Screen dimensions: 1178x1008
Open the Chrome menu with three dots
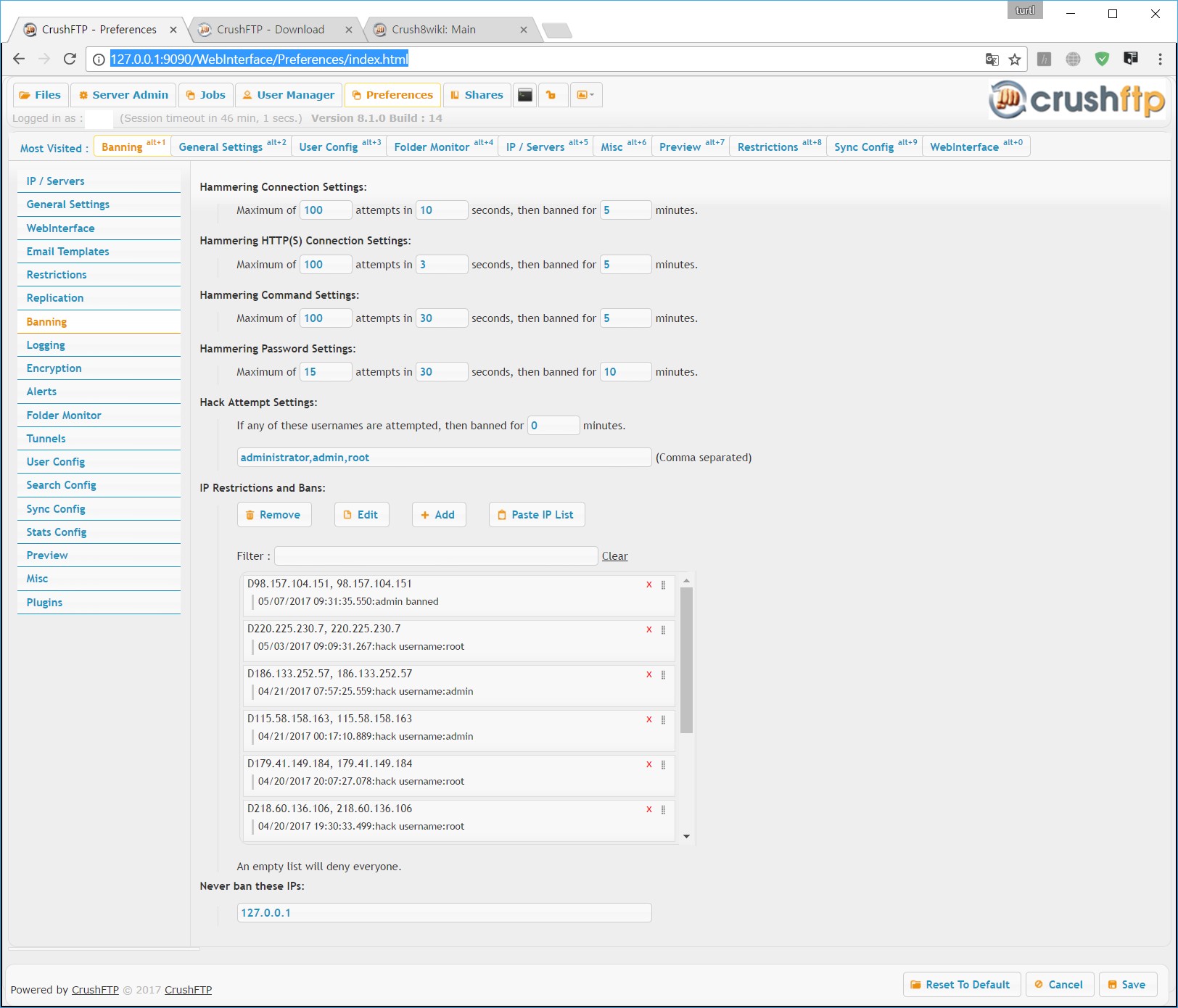tap(1160, 59)
